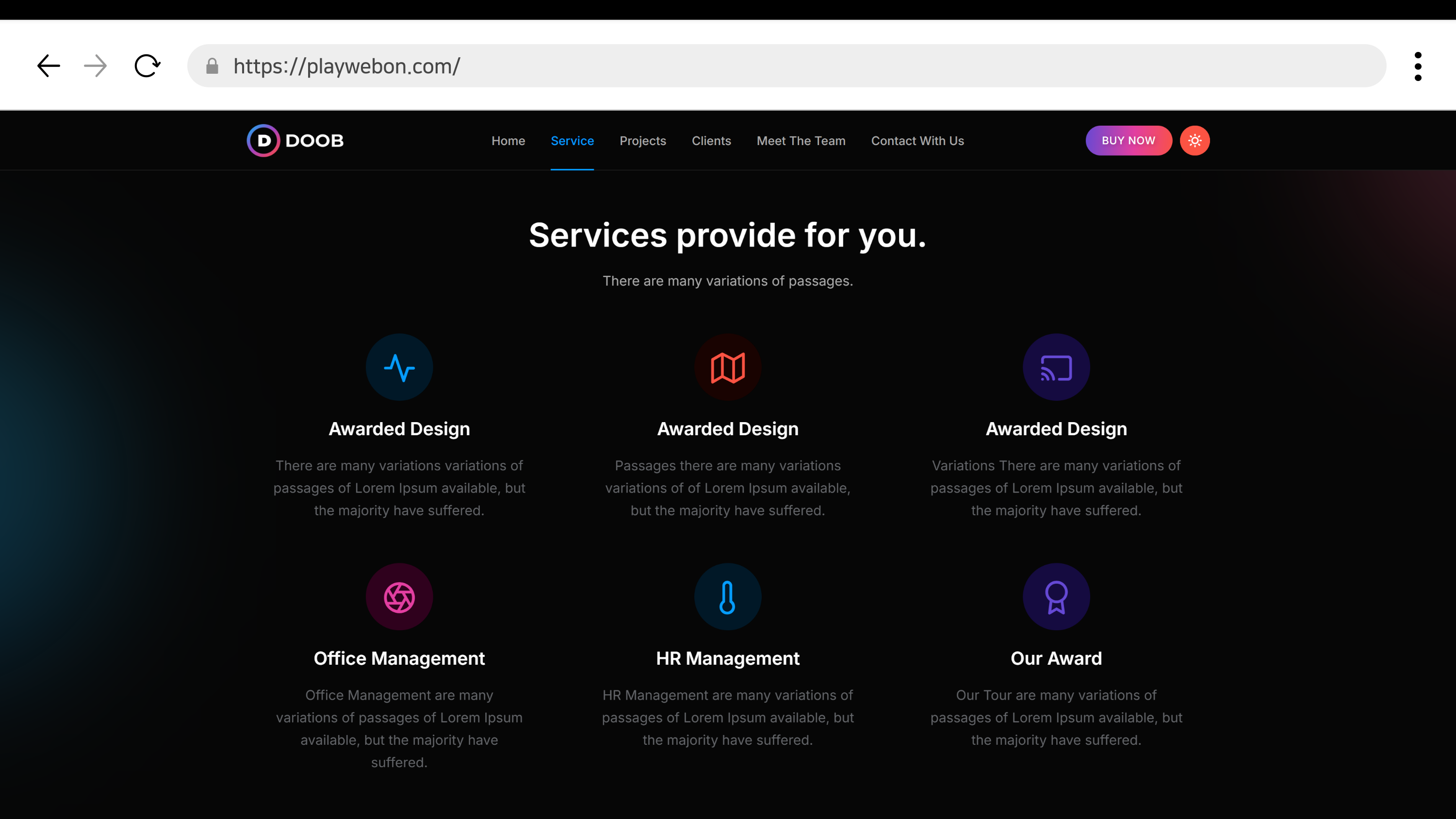Select the Projects nav item
The image size is (1456, 819).
(643, 141)
